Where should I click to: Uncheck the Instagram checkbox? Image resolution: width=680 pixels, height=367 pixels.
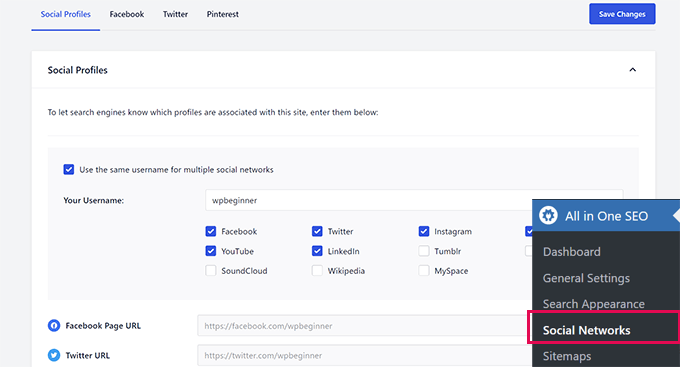tap(424, 231)
